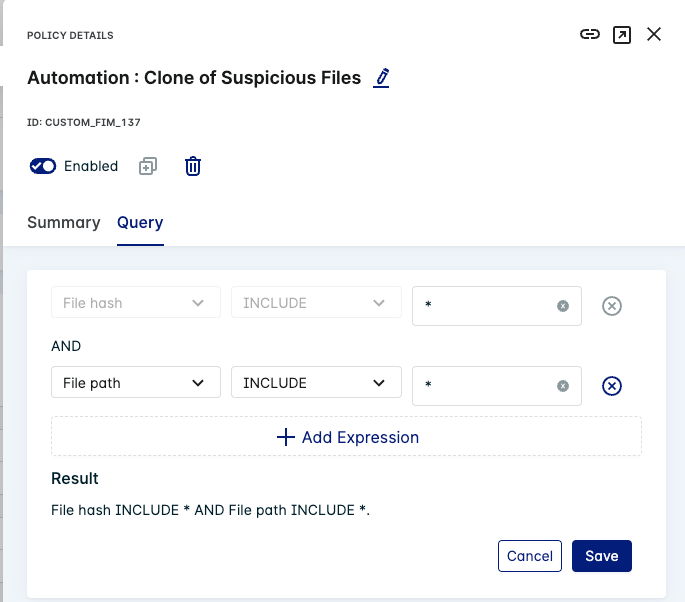This screenshot has width=685, height=602.
Task: Close the Policy Details panel
Action: tap(654, 34)
